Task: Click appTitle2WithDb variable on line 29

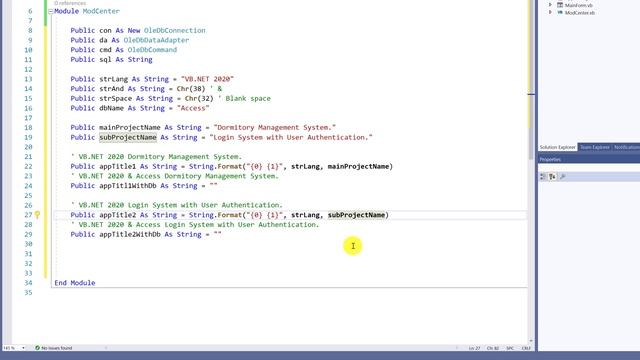Action: coord(130,235)
